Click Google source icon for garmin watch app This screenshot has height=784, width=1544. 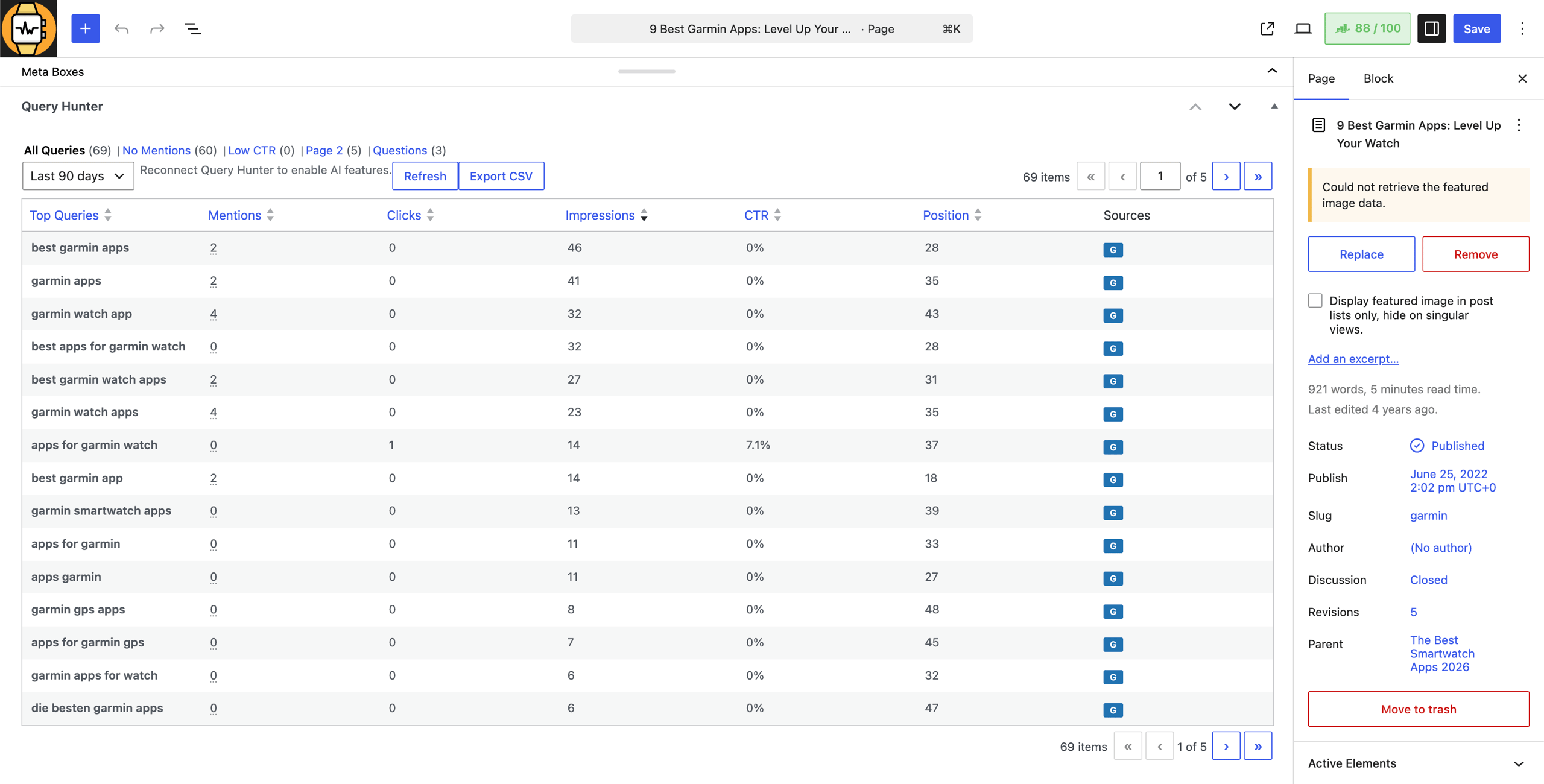coord(1113,315)
